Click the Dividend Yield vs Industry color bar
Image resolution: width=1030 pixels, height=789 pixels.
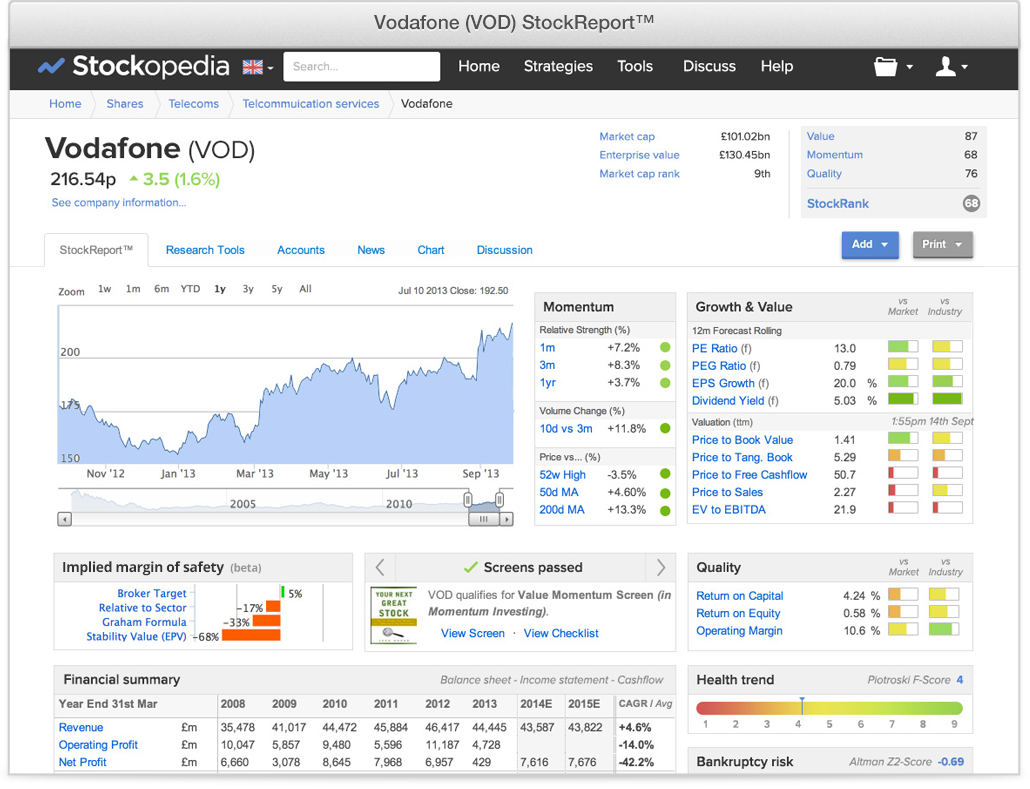pyautogui.click(x=947, y=399)
